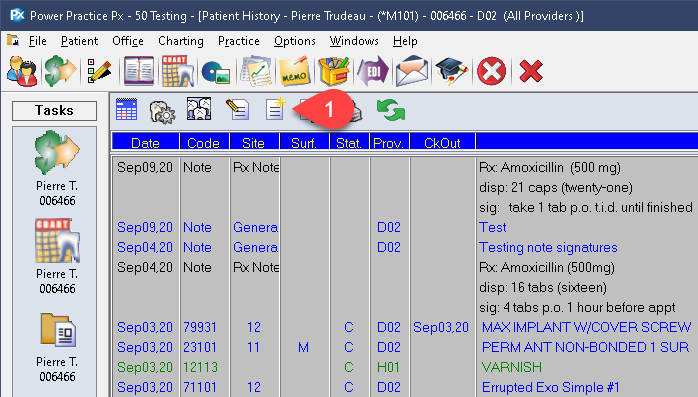Open the Help menu
Screen dimensions: 698x397
(405, 41)
